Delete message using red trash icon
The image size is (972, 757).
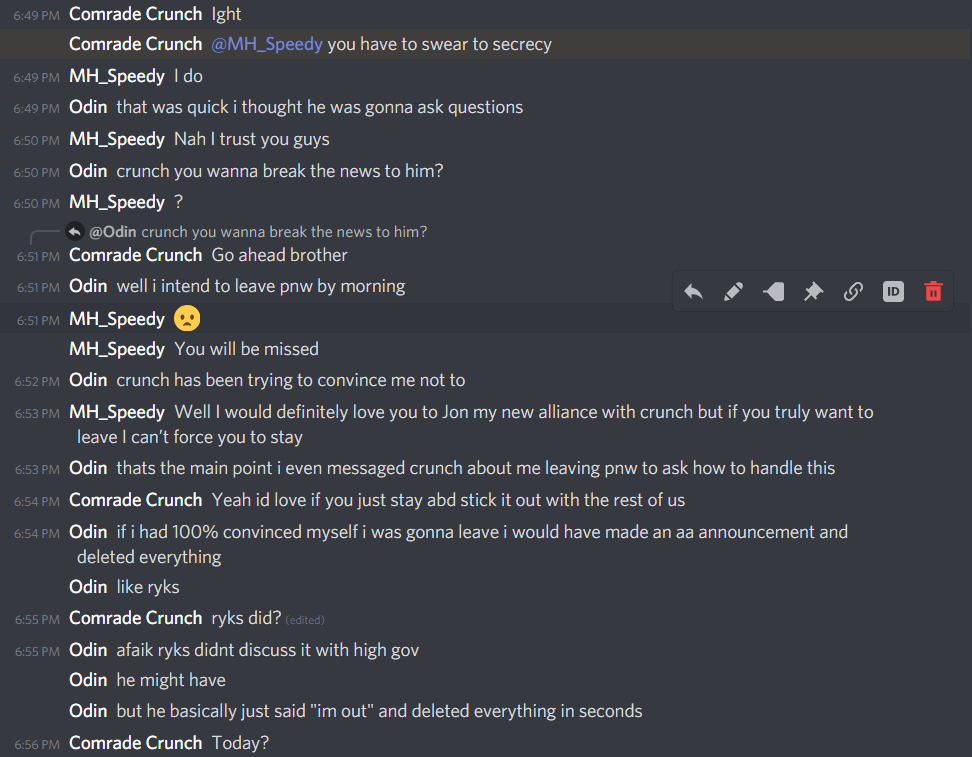(x=933, y=291)
